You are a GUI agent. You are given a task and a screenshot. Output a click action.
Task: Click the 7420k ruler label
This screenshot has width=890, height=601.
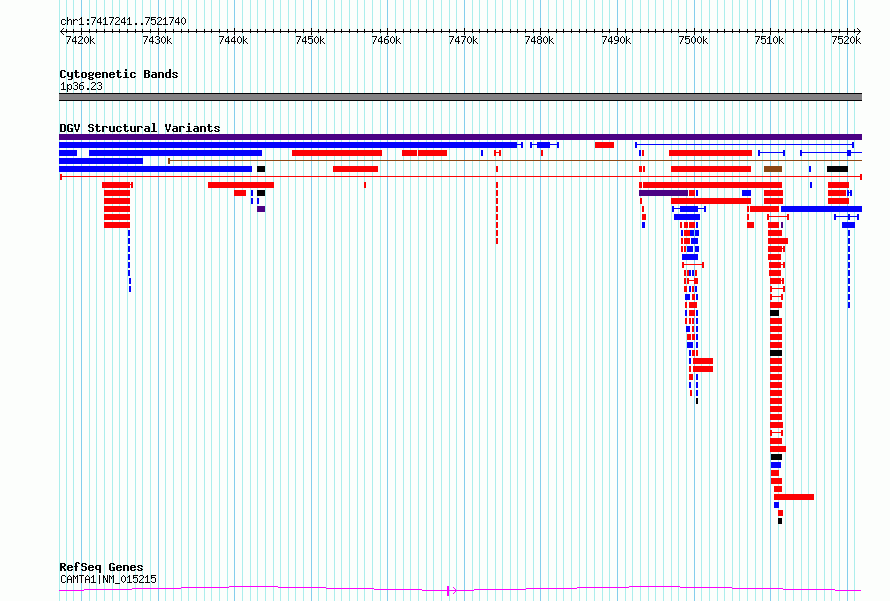pyautogui.click(x=80, y=40)
